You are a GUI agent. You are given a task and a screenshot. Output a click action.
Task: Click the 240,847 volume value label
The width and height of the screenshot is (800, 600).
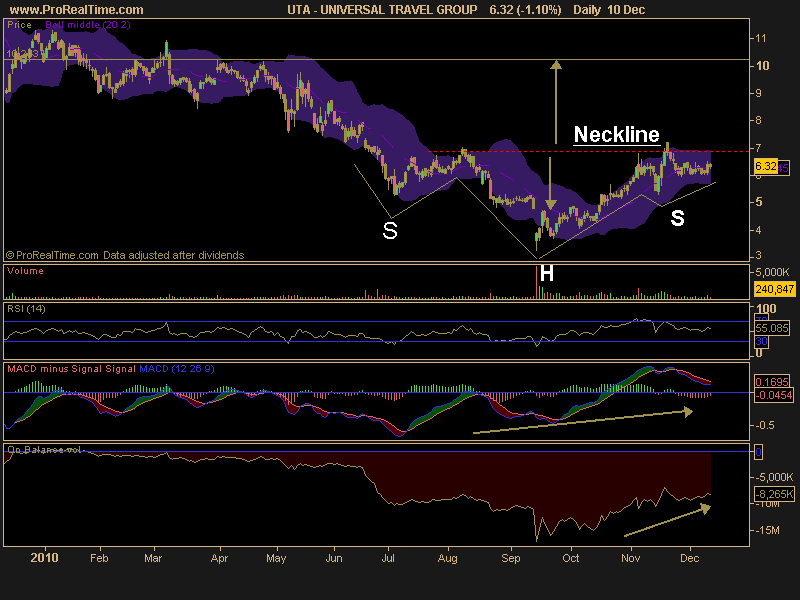[x=774, y=289]
